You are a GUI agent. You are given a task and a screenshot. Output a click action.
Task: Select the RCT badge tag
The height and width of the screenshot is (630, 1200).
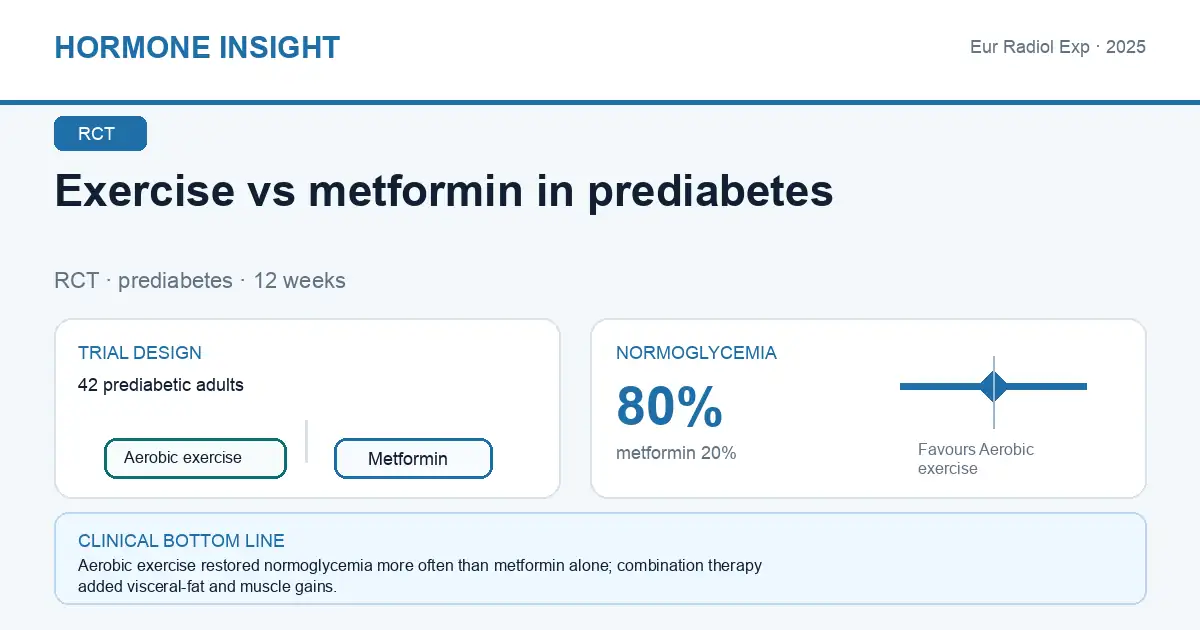pos(100,134)
